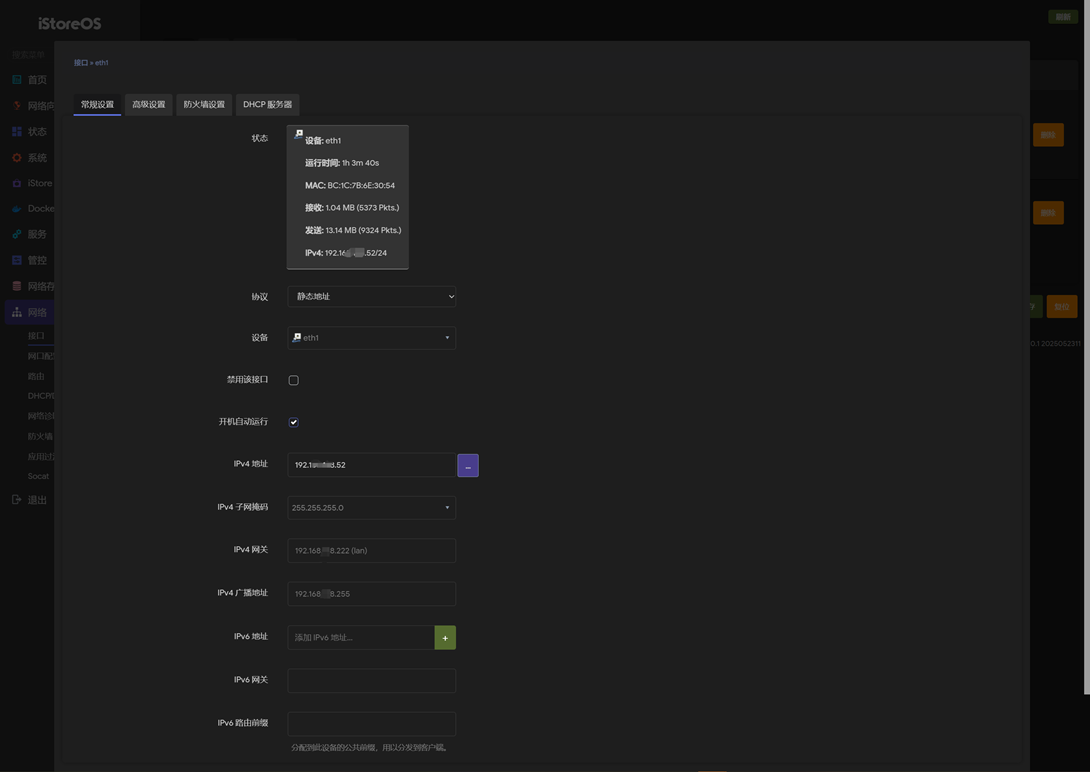Image resolution: width=1090 pixels, height=772 pixels.
Task: Check the 禁用该接口 checkbox
Action: (x=293, y=380)
